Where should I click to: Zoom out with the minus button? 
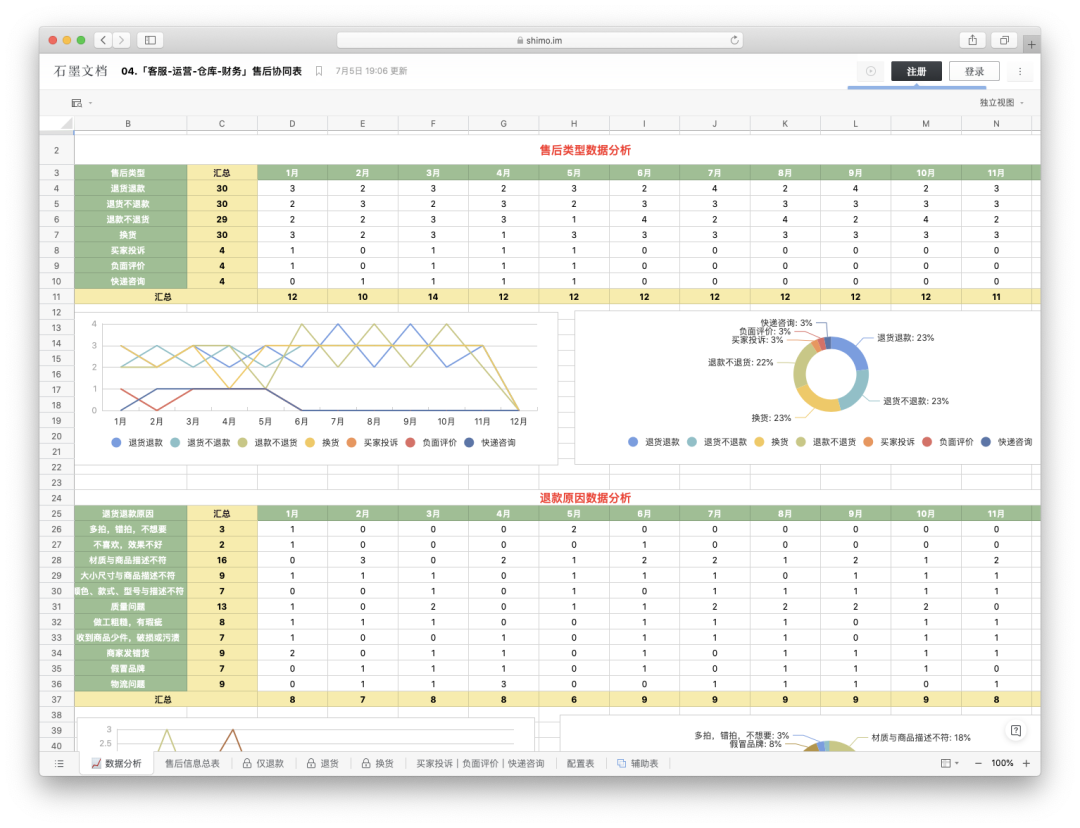click(x=978, y=763)
